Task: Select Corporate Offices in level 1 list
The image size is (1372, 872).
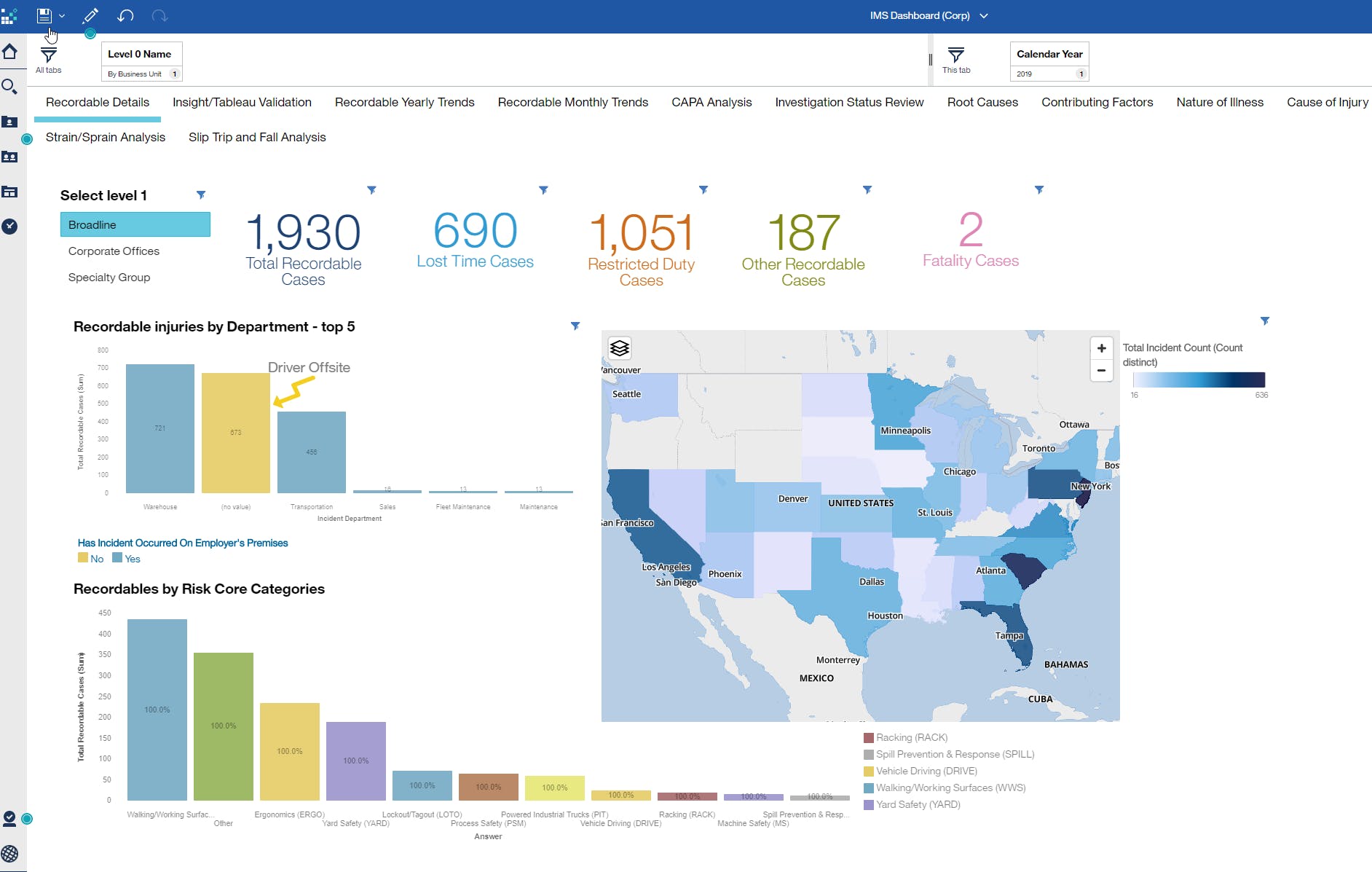Action: point(114,251)
